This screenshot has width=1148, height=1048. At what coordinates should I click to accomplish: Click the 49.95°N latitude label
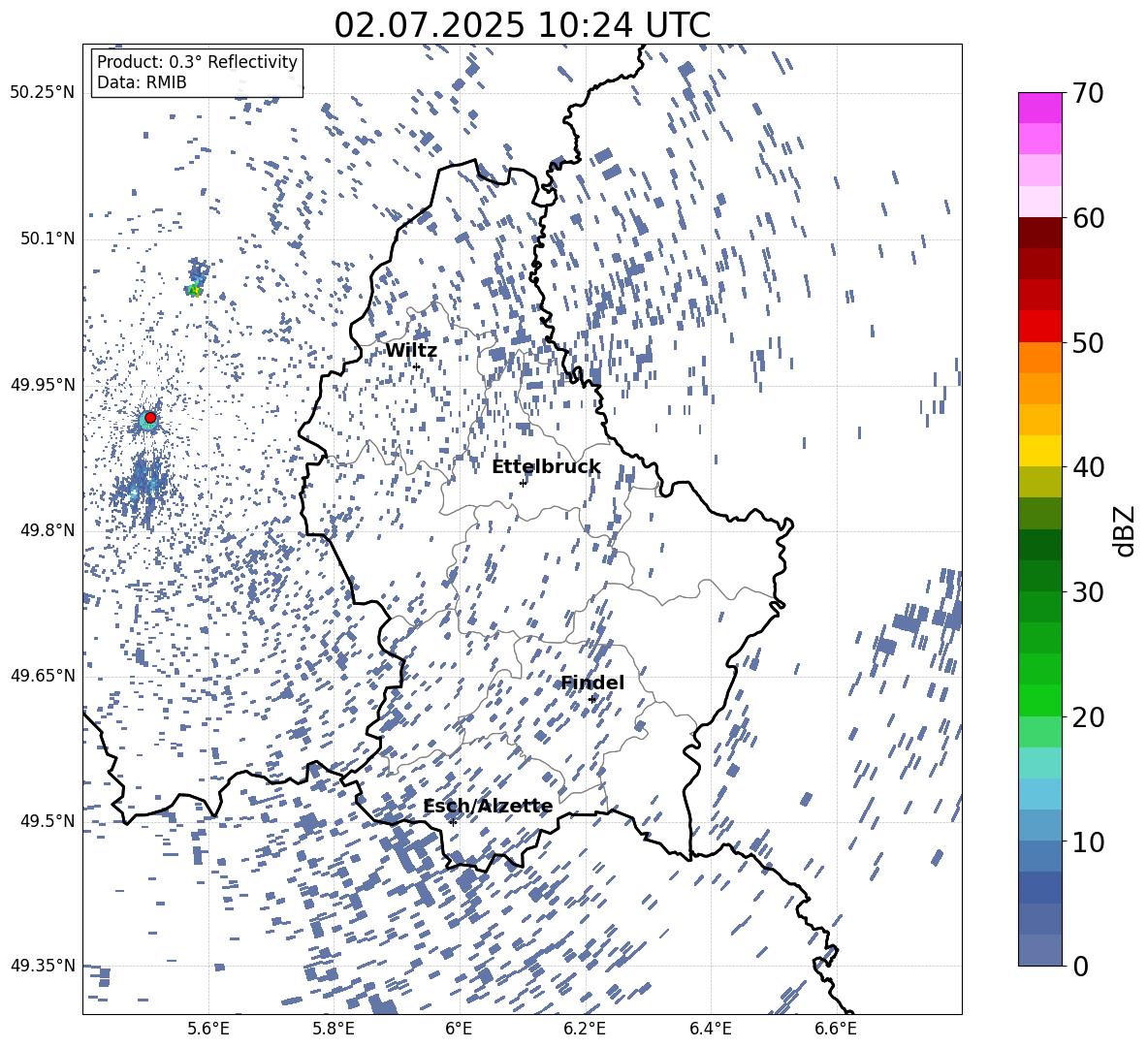[x=43, y=384]
